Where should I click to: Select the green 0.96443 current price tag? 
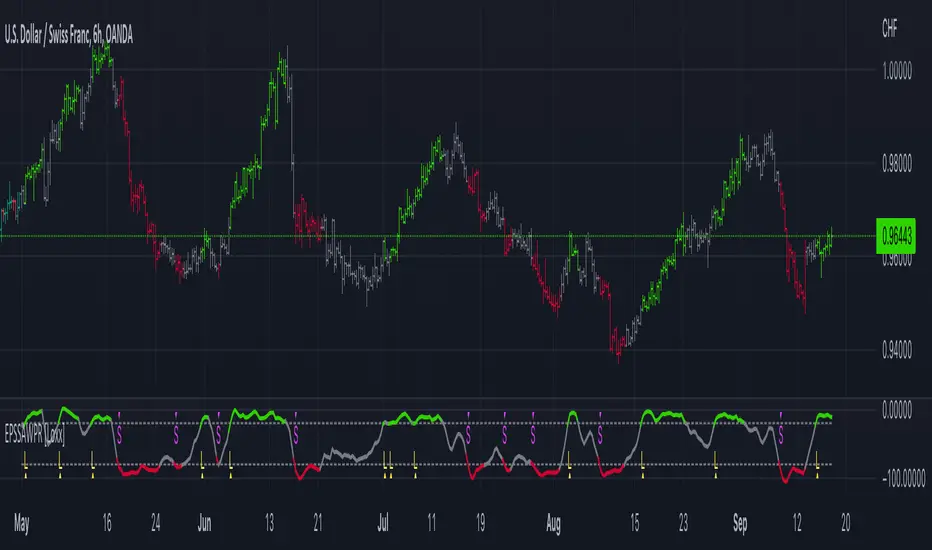(896, 237)
